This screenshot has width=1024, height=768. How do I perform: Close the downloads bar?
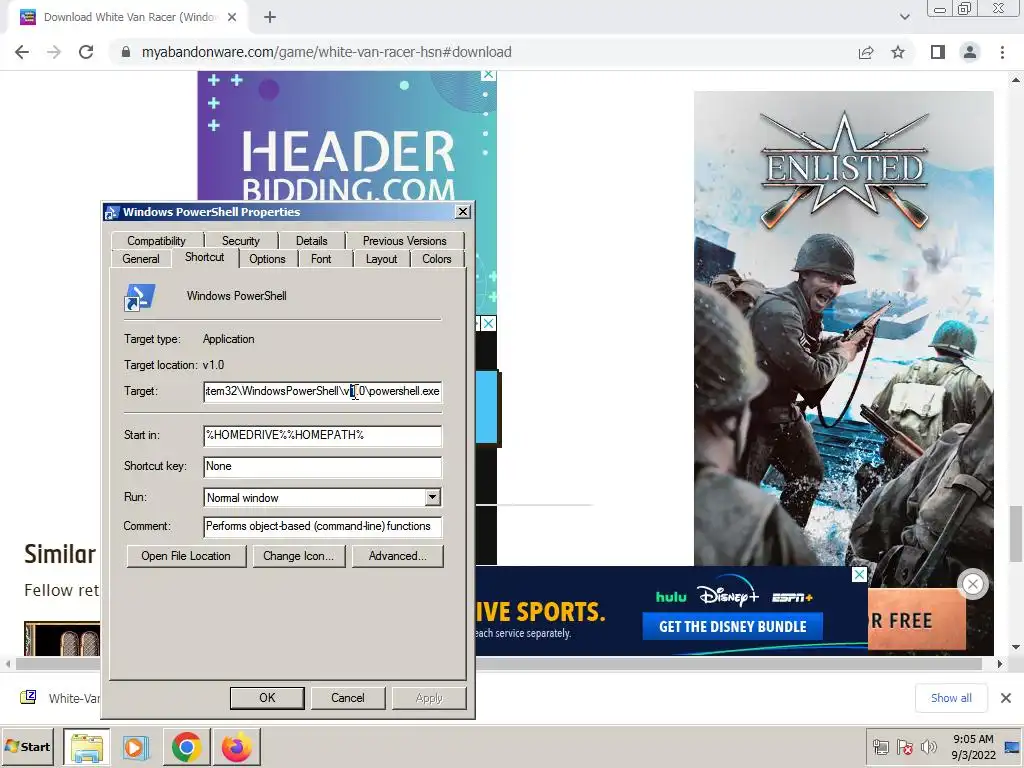point(1006,698)
